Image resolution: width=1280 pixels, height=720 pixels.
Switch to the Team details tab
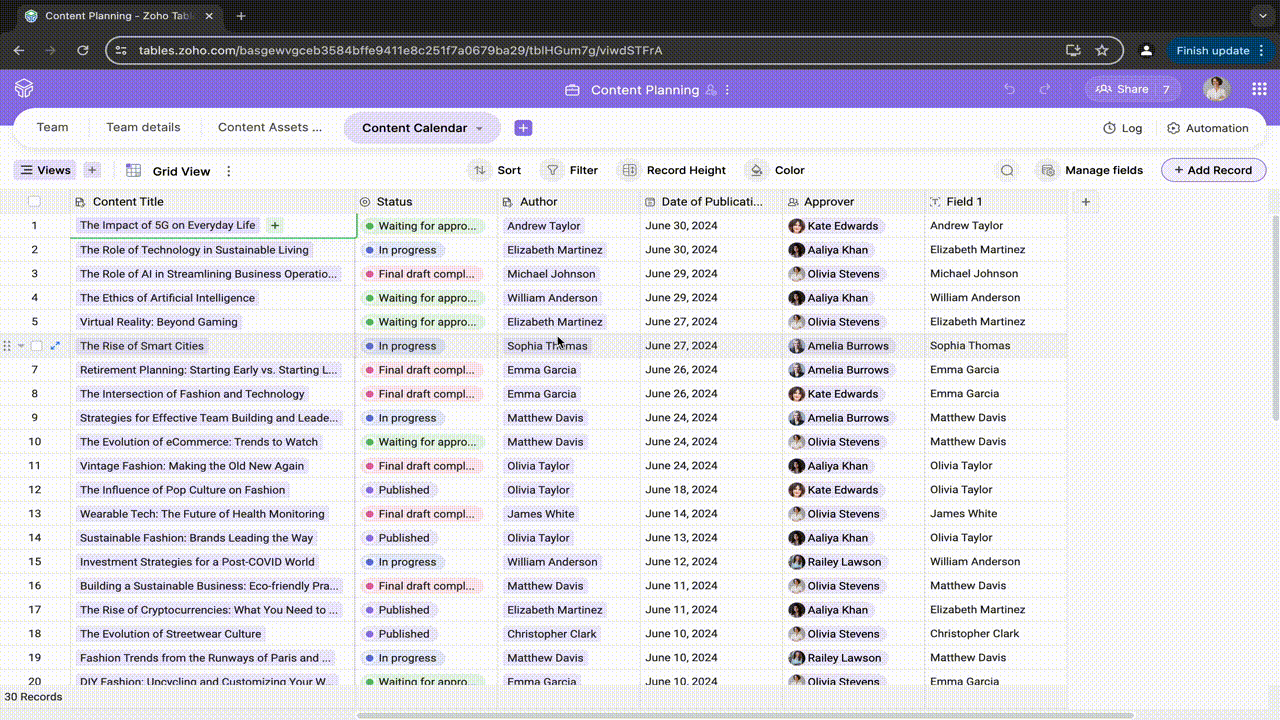click(143, 128)
